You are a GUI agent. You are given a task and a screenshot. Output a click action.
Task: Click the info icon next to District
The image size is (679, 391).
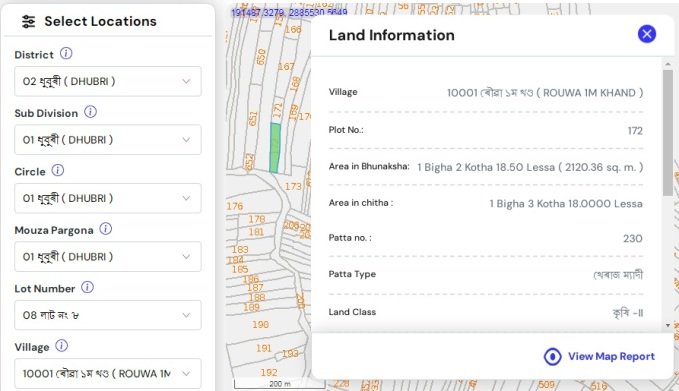pyautogui.click(x=66, y=54)
